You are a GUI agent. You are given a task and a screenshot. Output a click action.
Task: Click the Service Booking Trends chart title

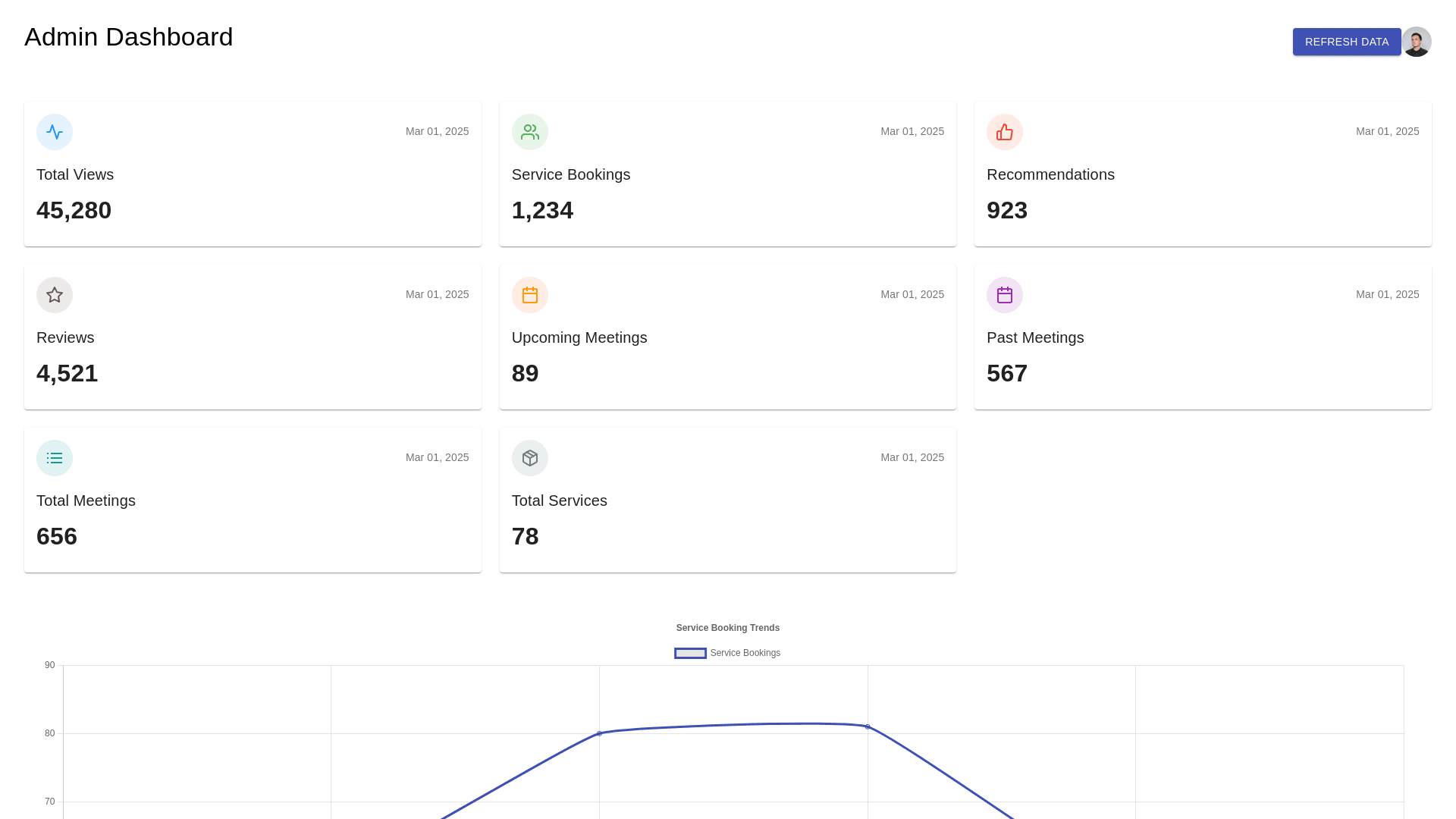coord(727,628)
